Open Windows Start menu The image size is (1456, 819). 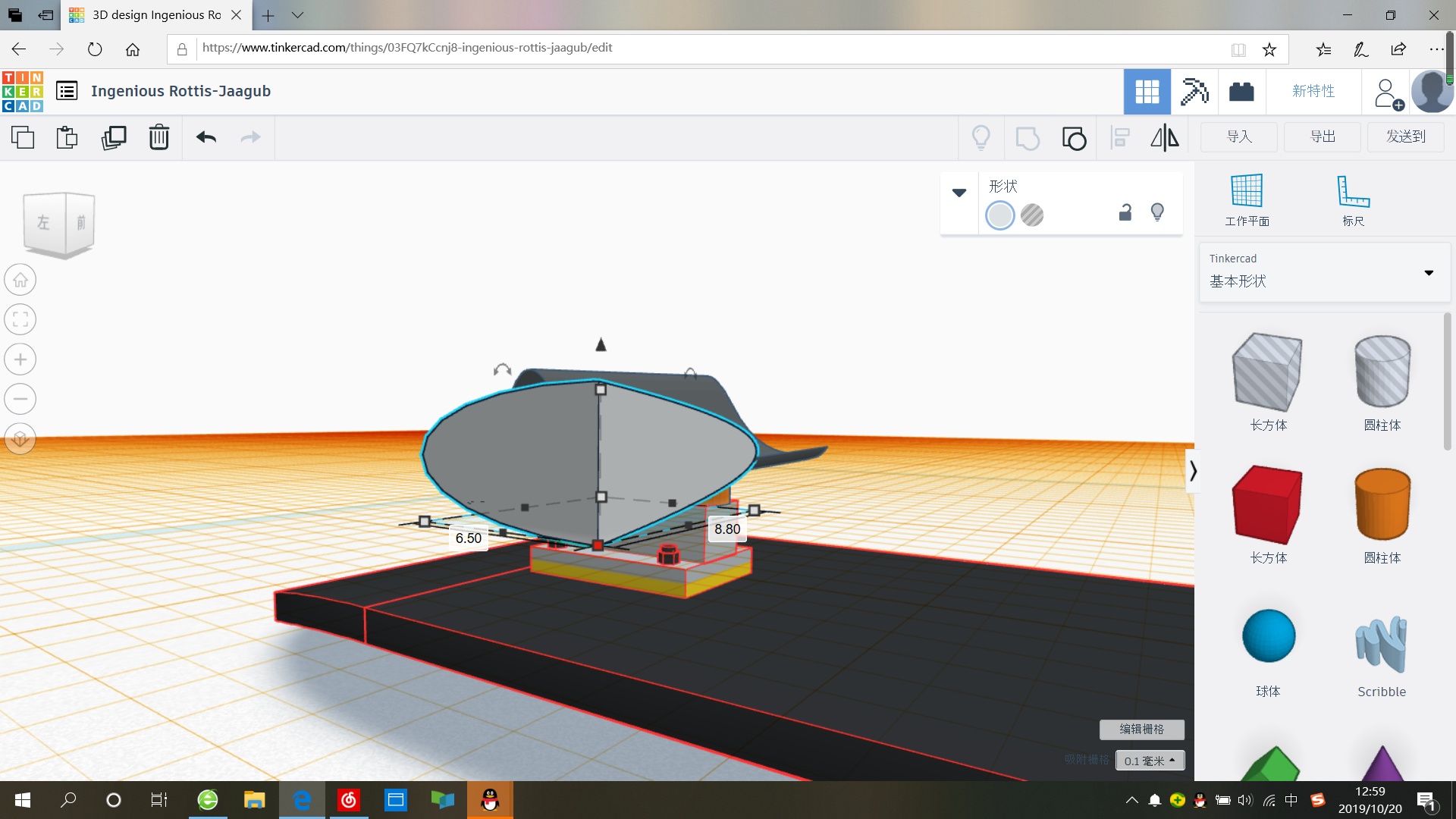[23, 800]
